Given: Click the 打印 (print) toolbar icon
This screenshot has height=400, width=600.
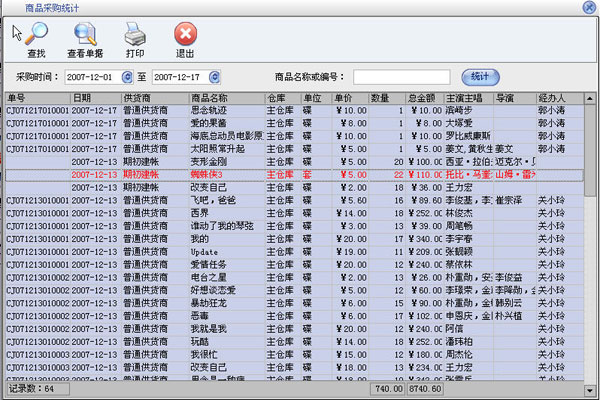Looking at the screenshot, I should click(135, 39).
